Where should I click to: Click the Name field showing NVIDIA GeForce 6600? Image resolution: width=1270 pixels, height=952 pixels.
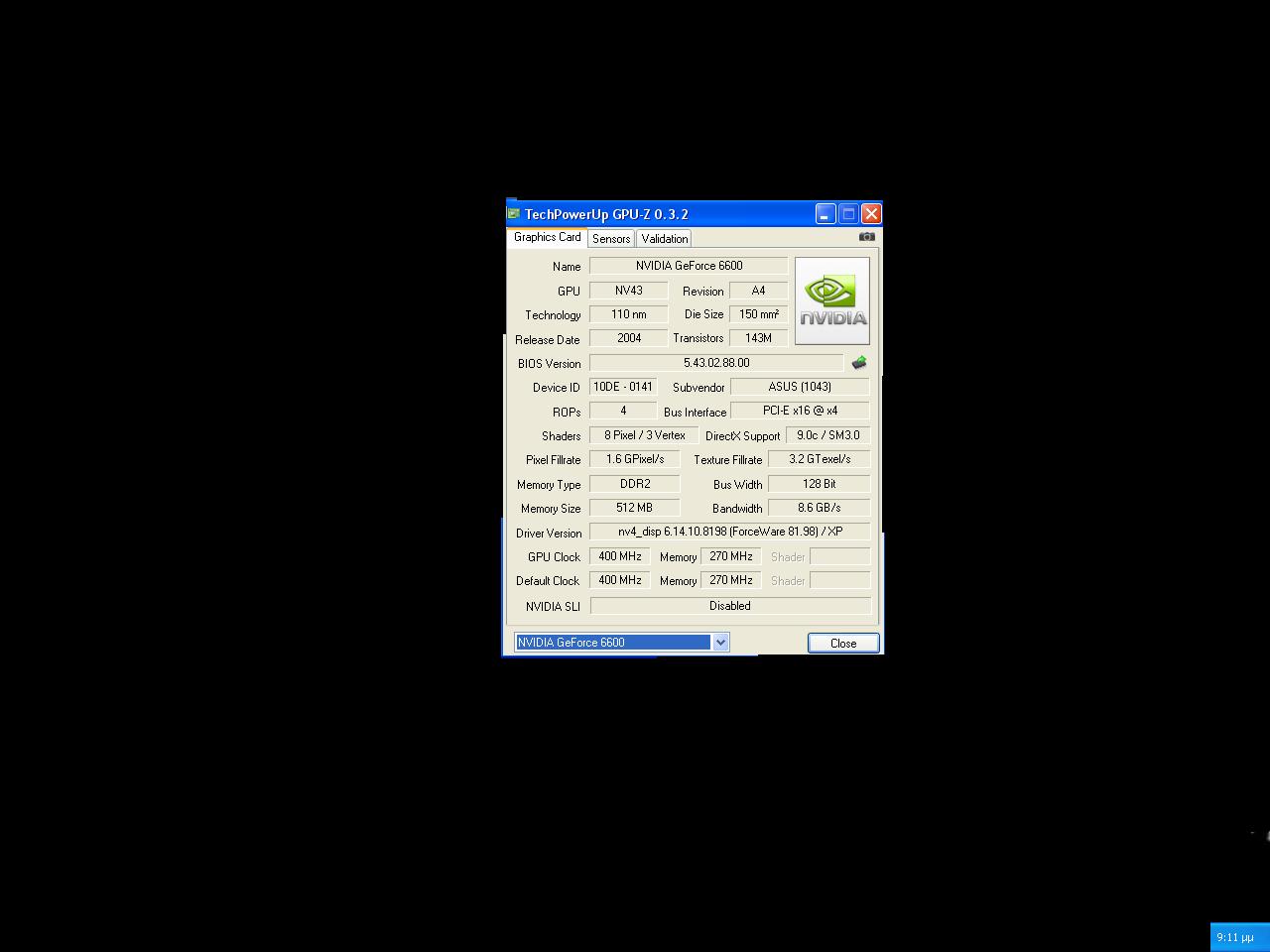pos(689,266)
